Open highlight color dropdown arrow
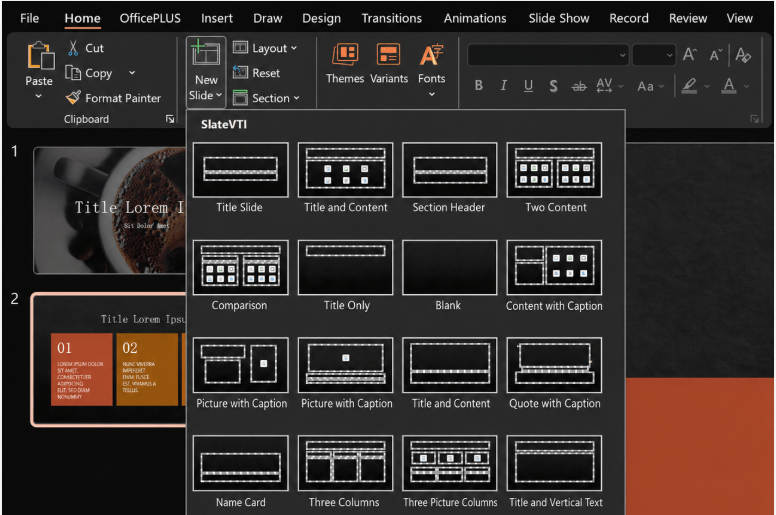Screen dimensions: 776x515 coord(707,87)
